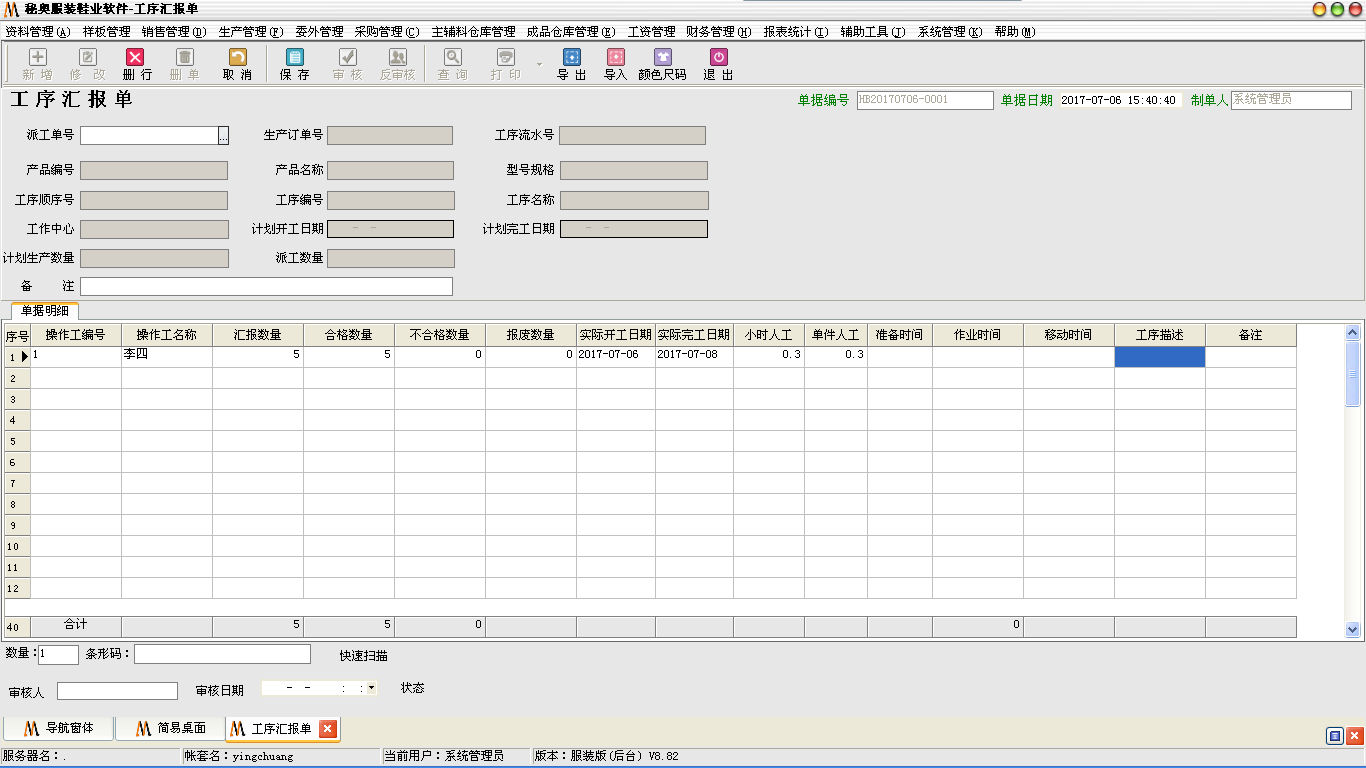Image resolution: width=1366 pixels, height=768 pixels.
Task: Open the print options dropdown arrow
Action: click(x=539, y=64)
